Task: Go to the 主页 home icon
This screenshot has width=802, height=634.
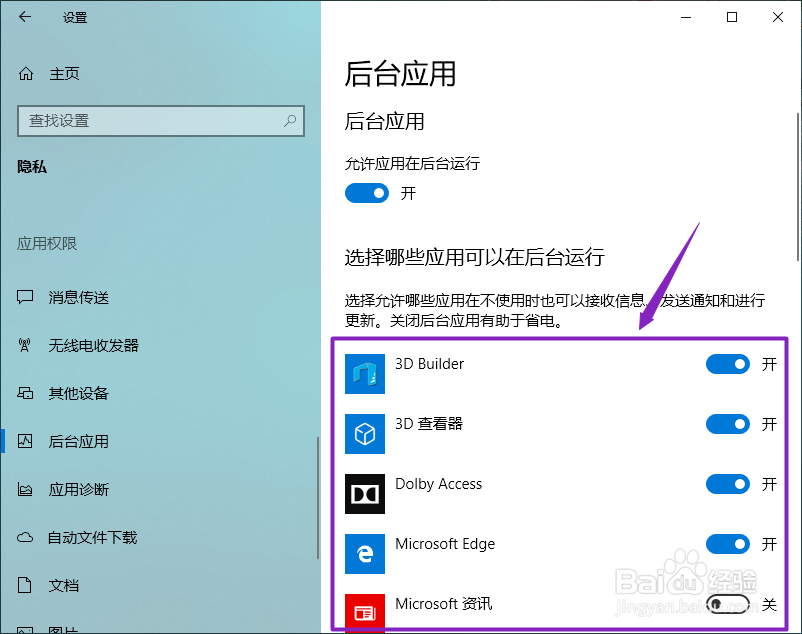Action: coord(26,74)
